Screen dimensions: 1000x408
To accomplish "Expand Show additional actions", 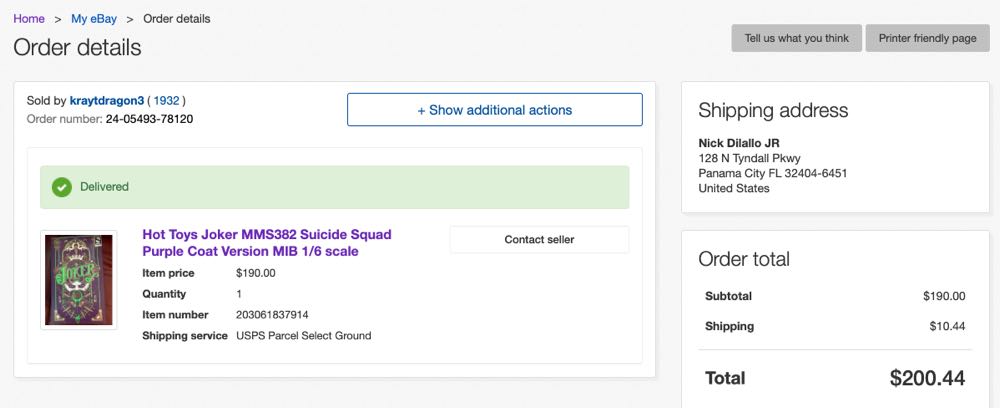I will click(x=494, y=110).
